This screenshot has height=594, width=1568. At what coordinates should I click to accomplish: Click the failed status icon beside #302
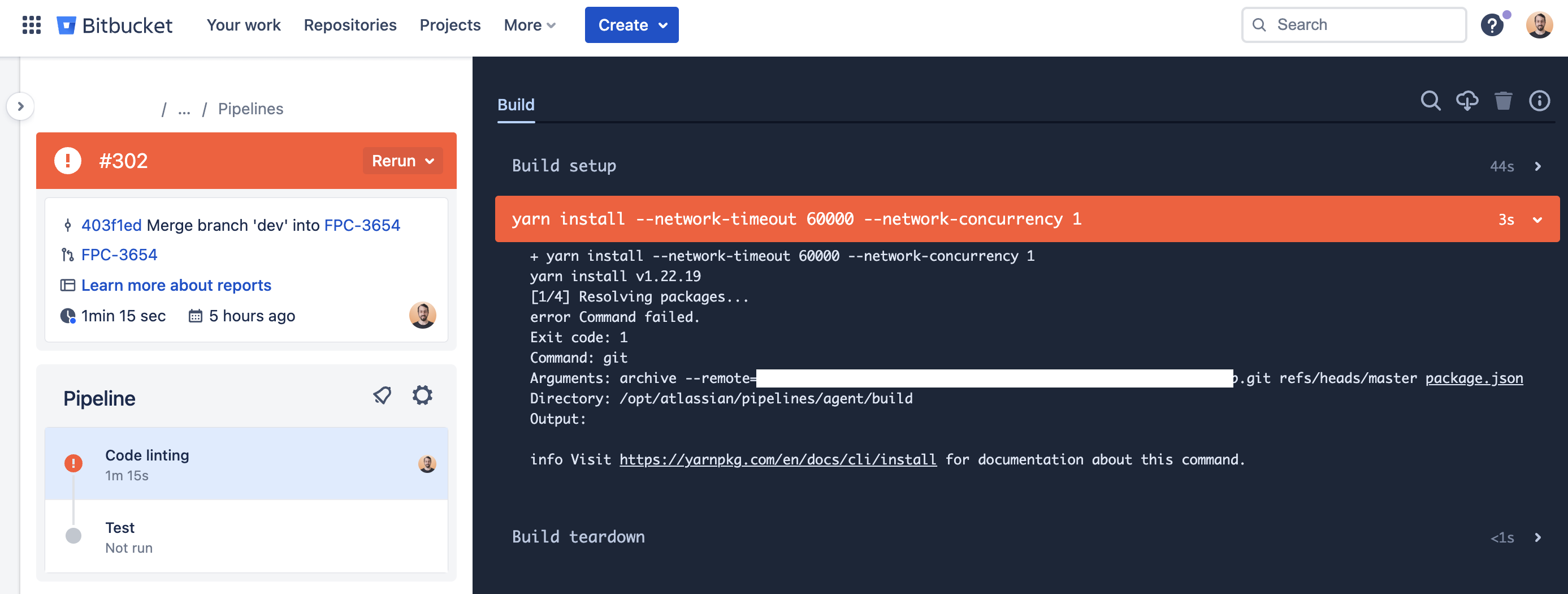68,161
